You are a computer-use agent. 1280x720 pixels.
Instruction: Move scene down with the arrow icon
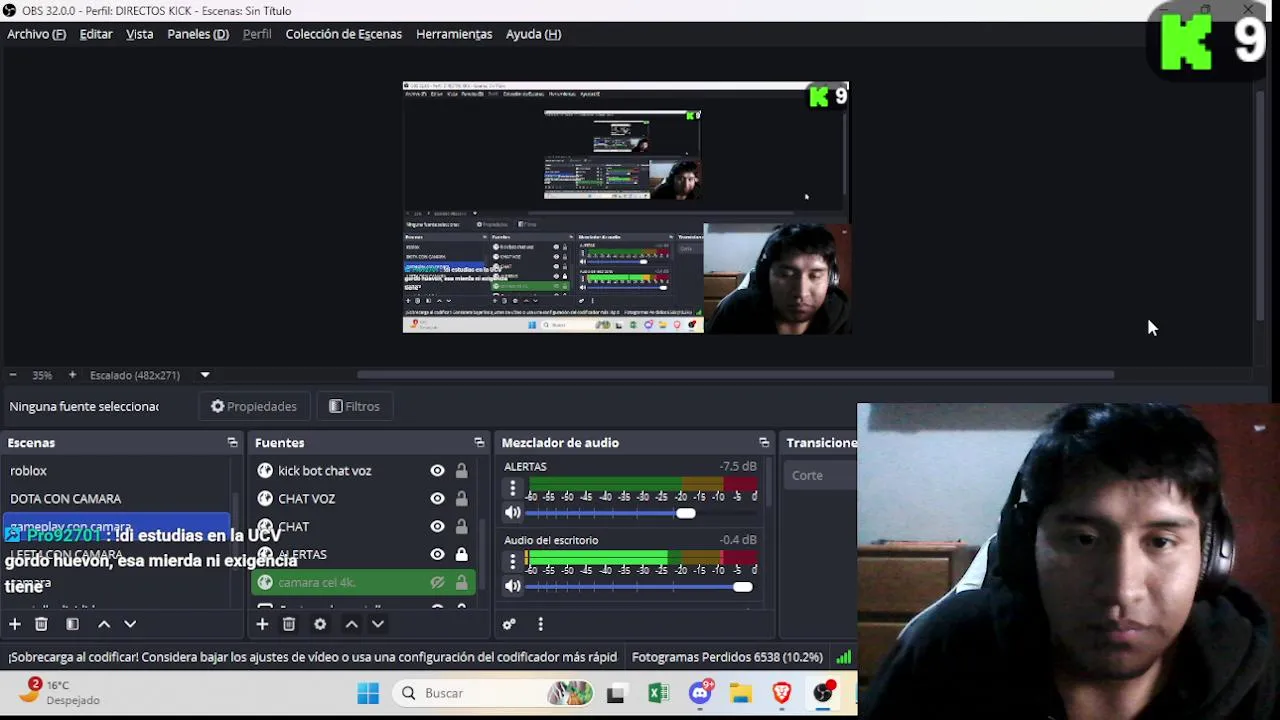[x=130, y=624]
